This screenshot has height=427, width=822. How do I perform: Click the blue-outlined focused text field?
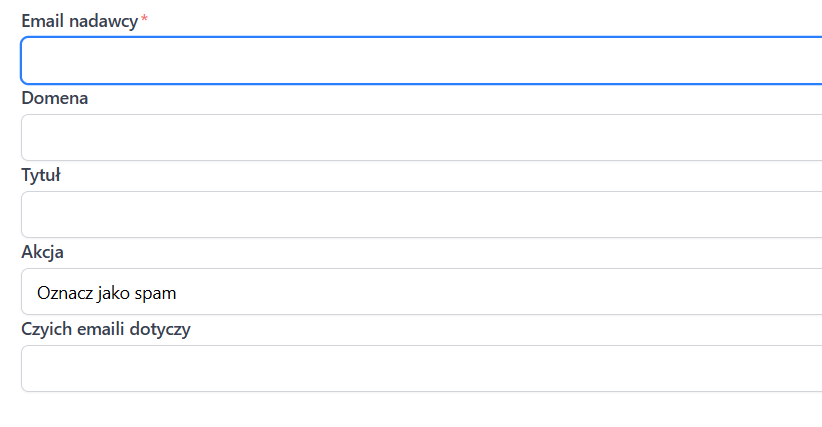420,61
